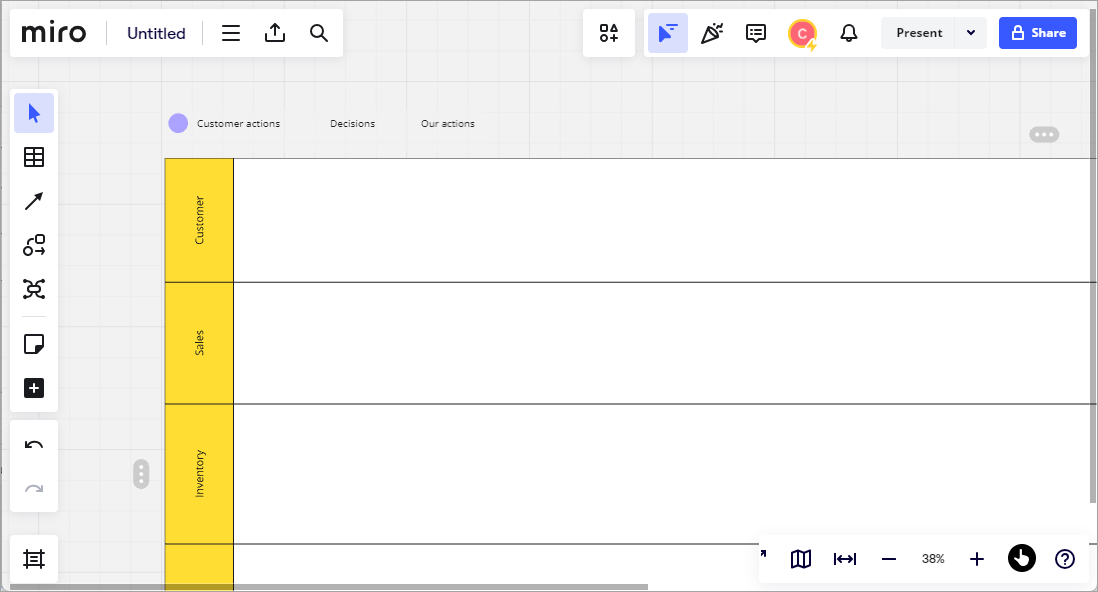Pick the sticky note tool

34,344
